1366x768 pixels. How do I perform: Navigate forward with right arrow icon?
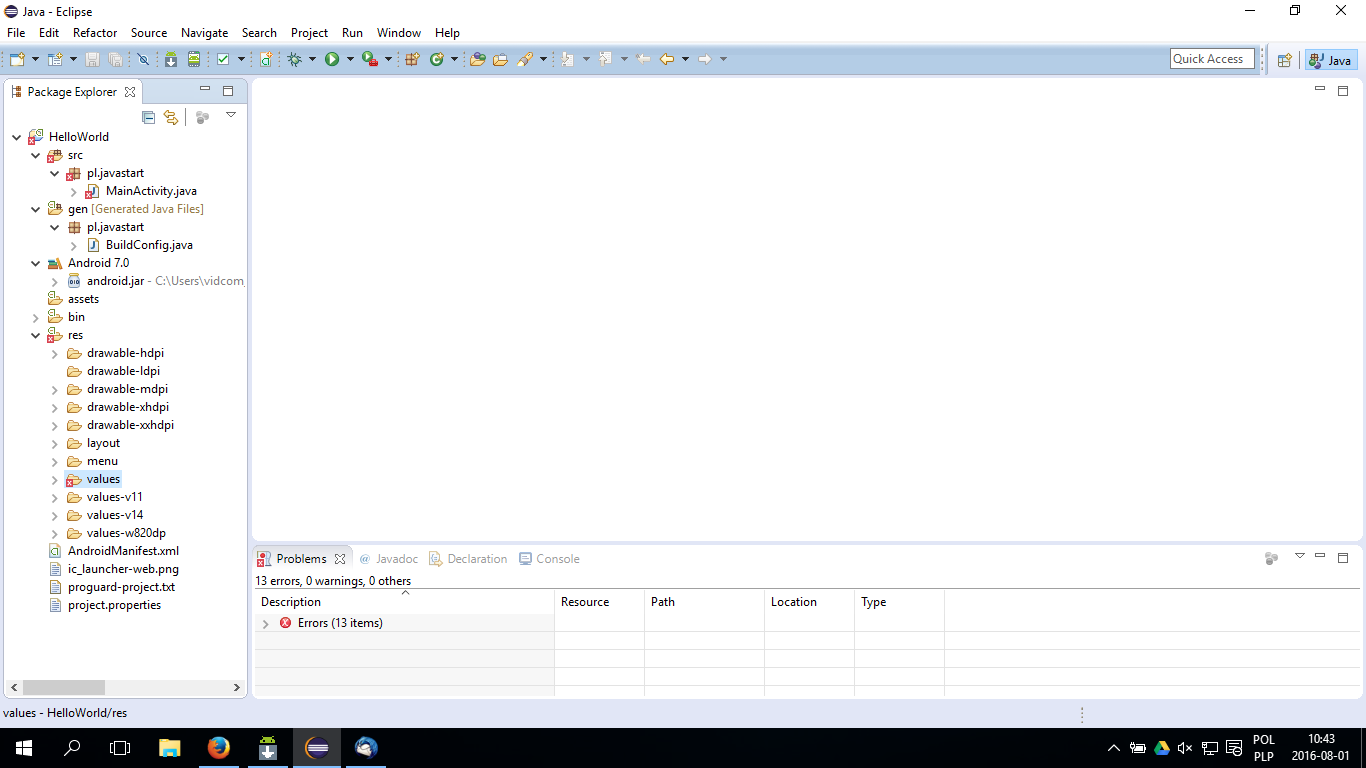tap(705, 59)
